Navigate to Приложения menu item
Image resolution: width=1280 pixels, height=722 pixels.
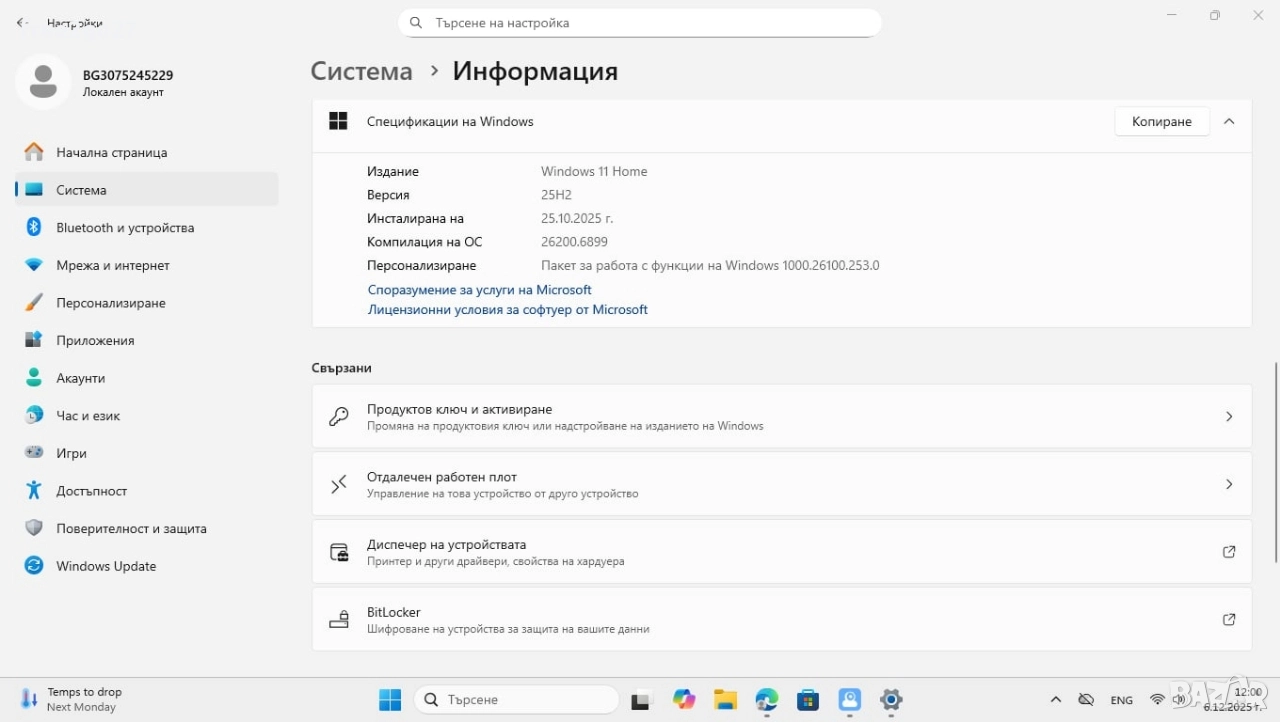point(95,341)
